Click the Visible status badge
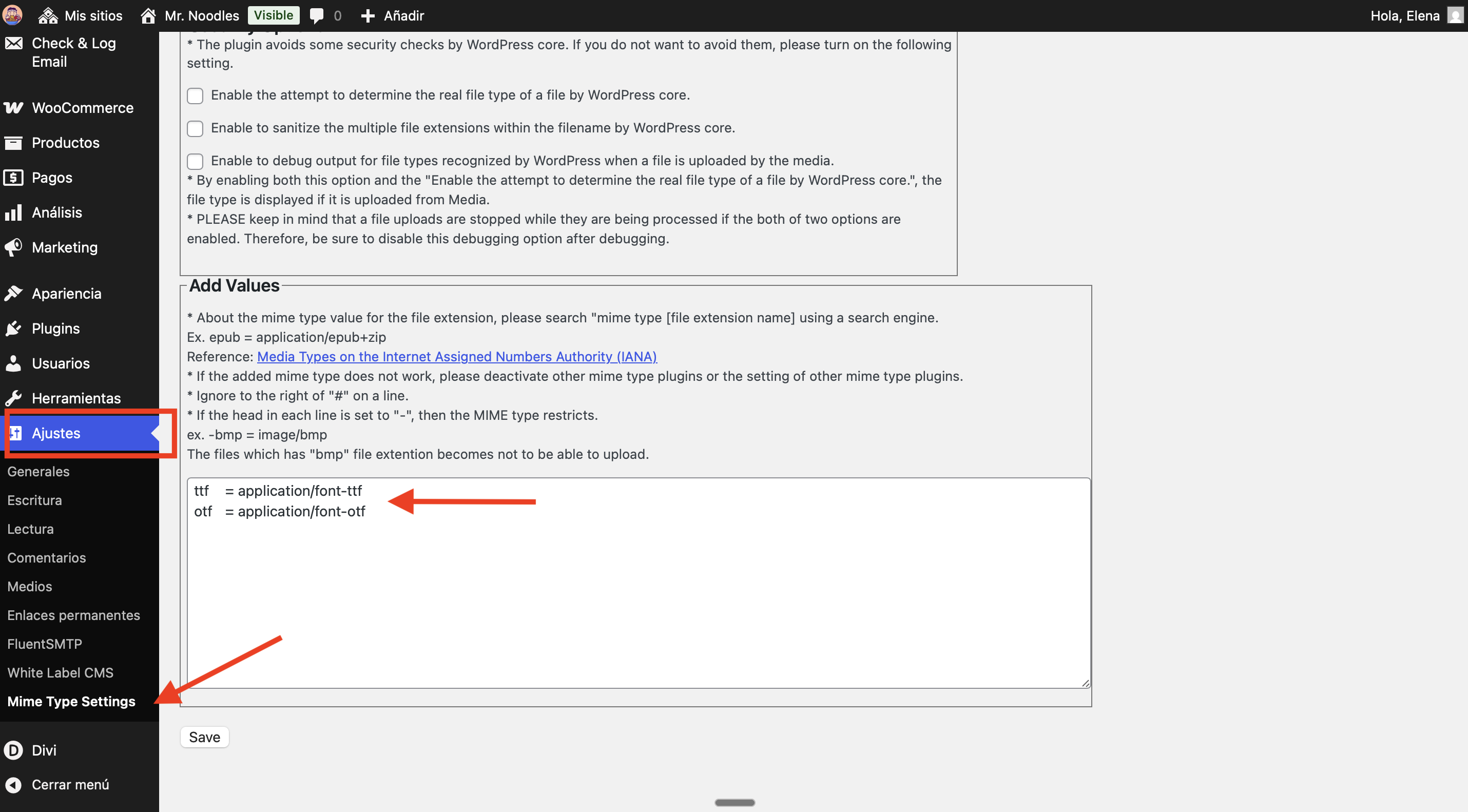Viewport: 1468px width, 812px height. [274, 15]
